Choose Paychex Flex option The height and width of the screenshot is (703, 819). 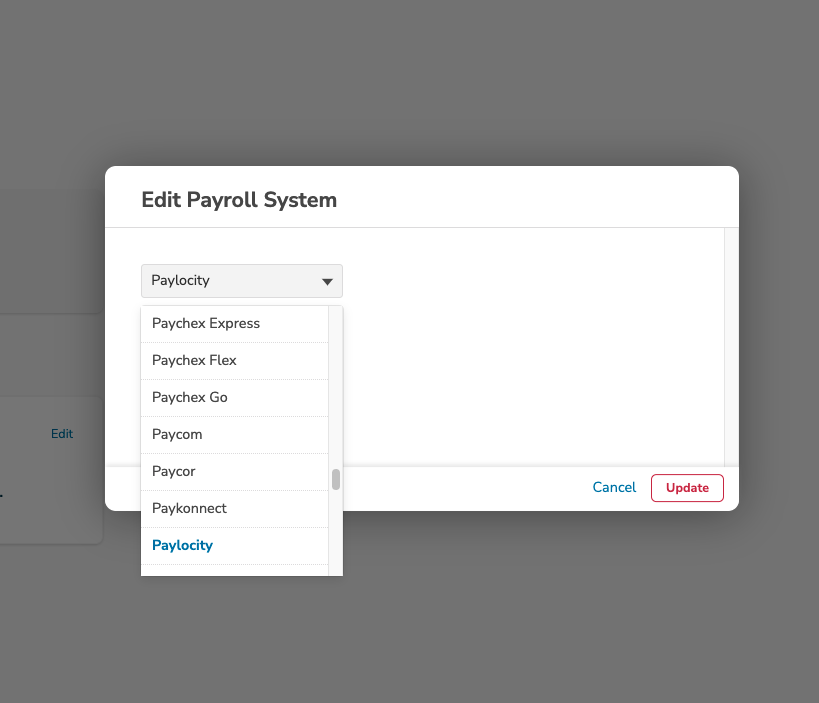click(235, 361)
